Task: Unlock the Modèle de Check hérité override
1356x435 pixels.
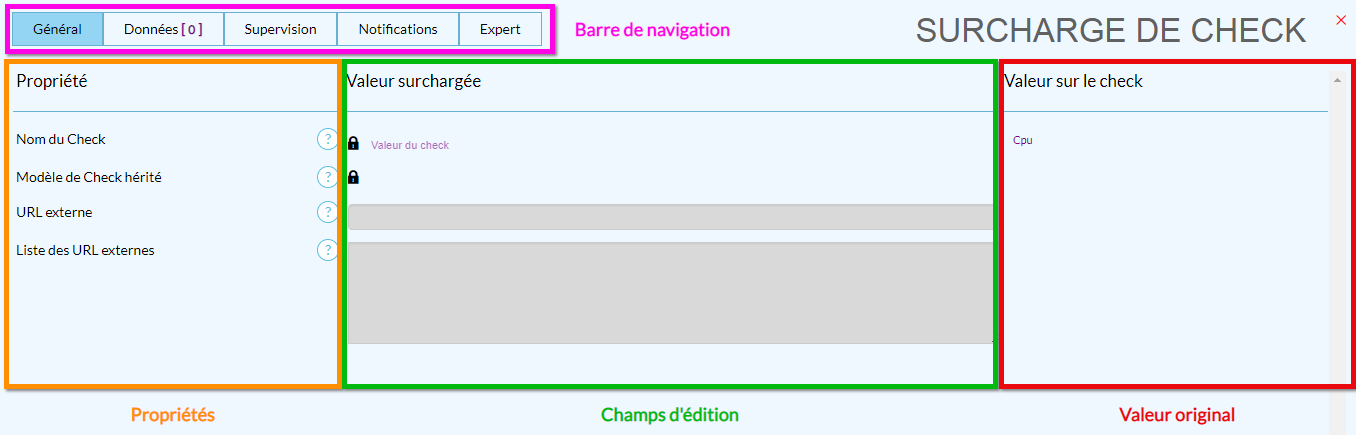Action: pos(353,178)
